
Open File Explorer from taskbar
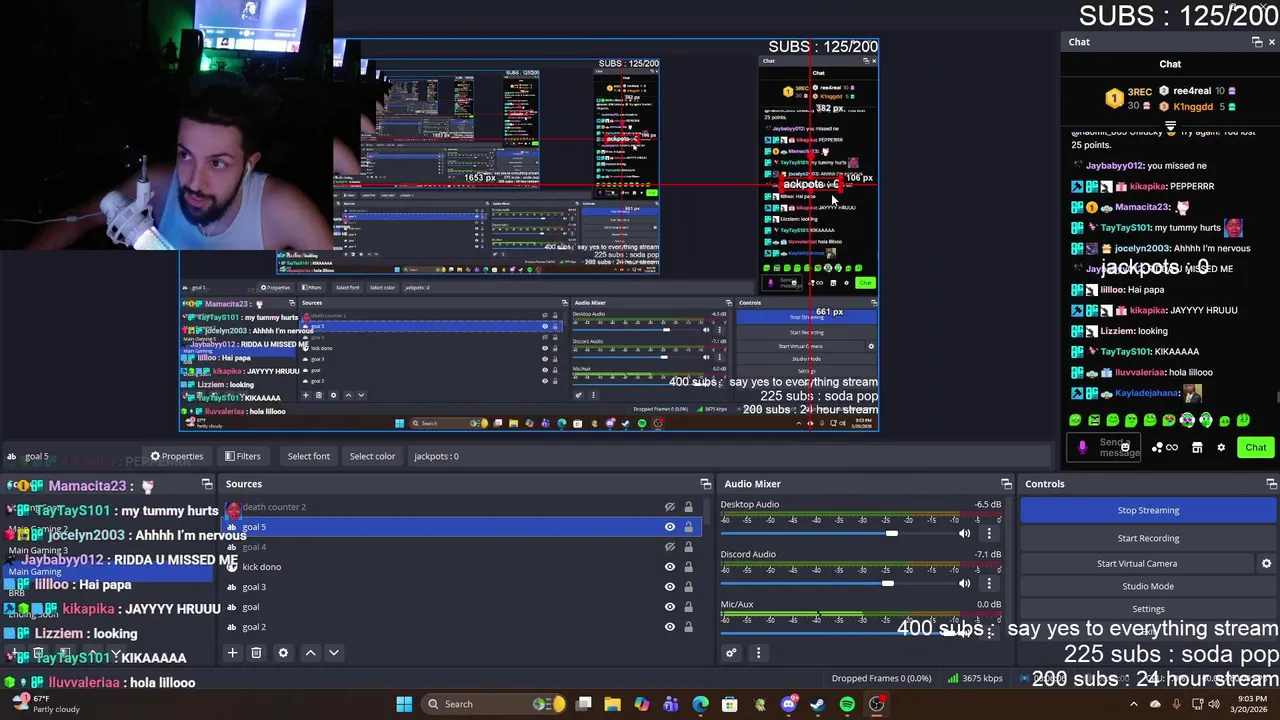[x=612, y=704]
